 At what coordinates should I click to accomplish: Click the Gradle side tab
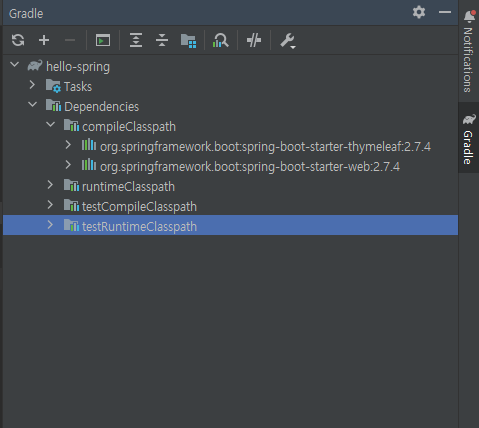(469, 138)
